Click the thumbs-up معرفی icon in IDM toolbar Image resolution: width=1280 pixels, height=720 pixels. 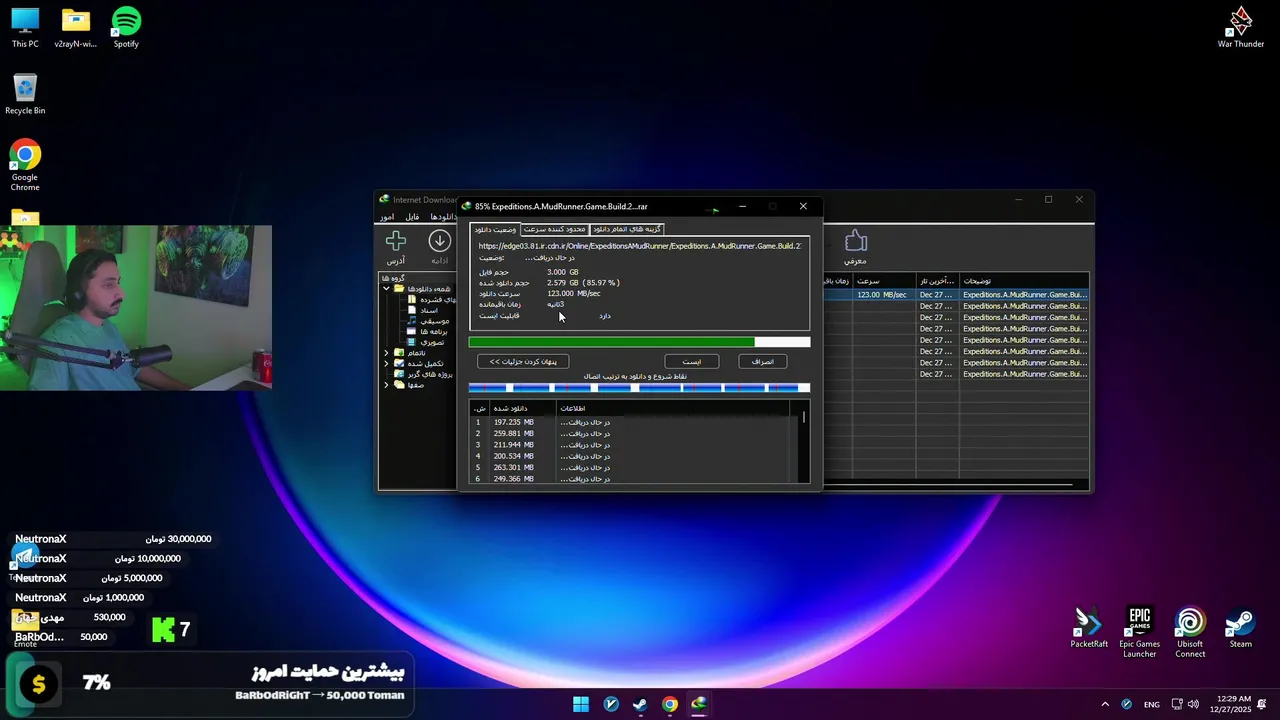click(x=855, y=241)
